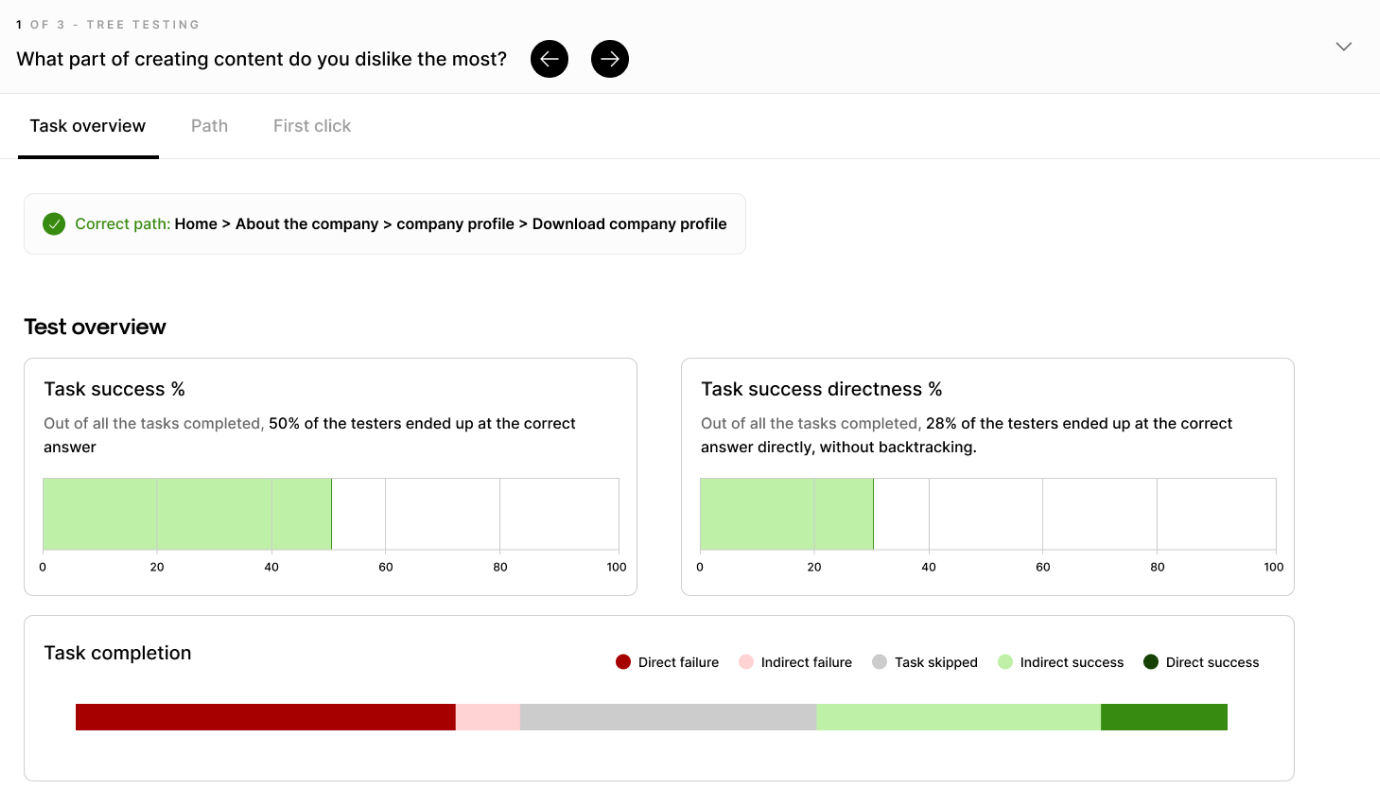Click the previous task arrow button
Image resolution: width=1380 pixels, height=810 pixels.
[549, 59]
